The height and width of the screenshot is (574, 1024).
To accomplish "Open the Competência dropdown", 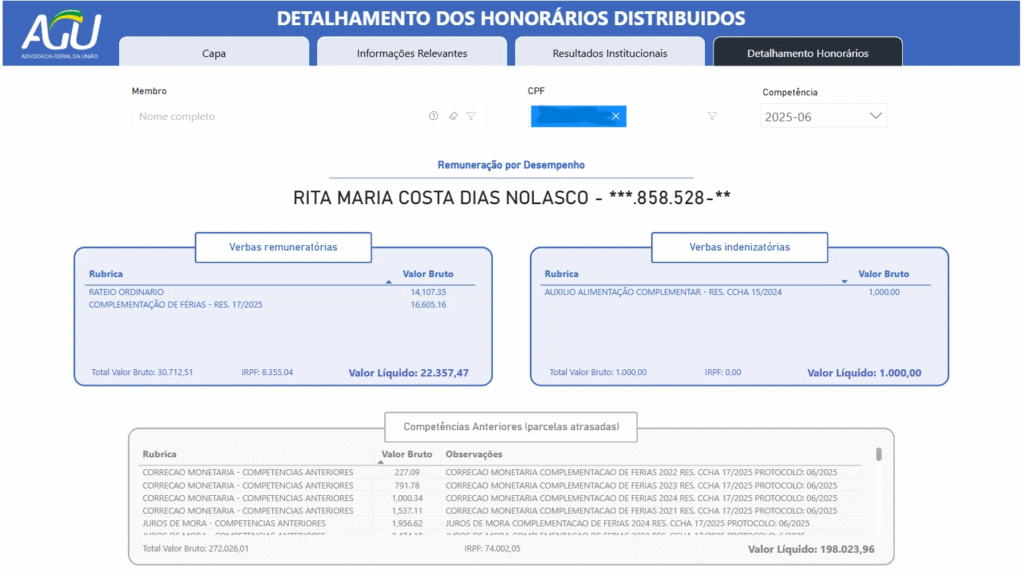I will (x=823, y=116).
